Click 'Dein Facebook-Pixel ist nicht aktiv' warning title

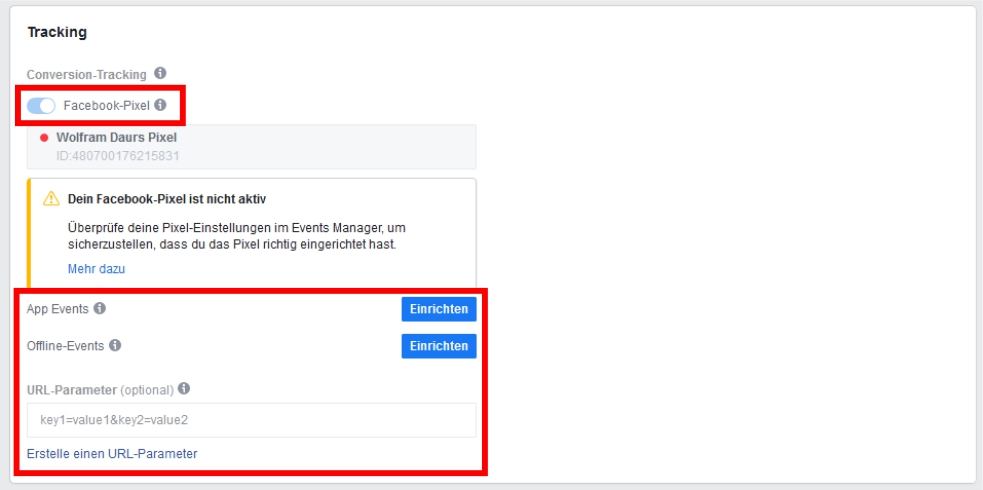[167, 199]
